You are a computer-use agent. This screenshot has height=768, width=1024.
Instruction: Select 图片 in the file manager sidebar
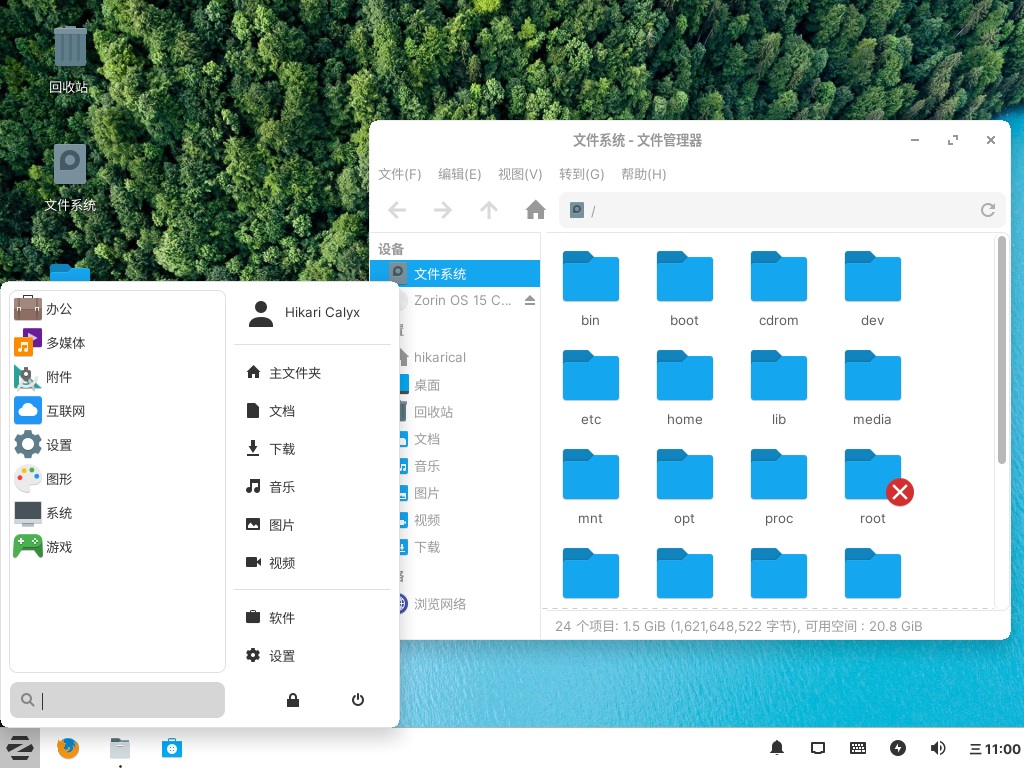tap(427, 492)
